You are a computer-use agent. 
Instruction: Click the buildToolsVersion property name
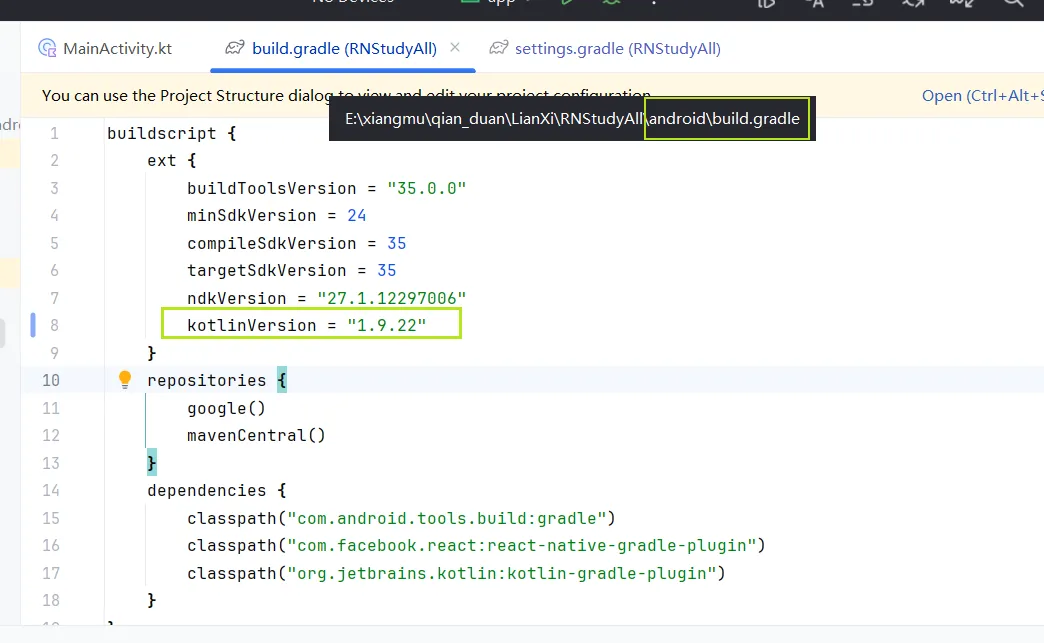(272, 188)
